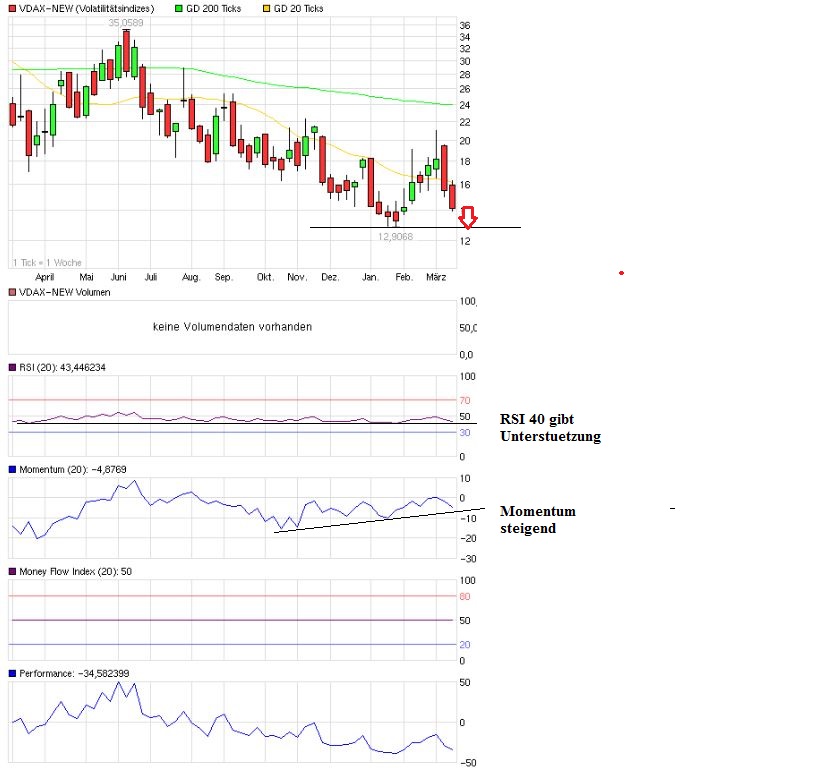Click the 35,0589 high value label
Viewport: 818px width, 771px height.
(126, 22)
